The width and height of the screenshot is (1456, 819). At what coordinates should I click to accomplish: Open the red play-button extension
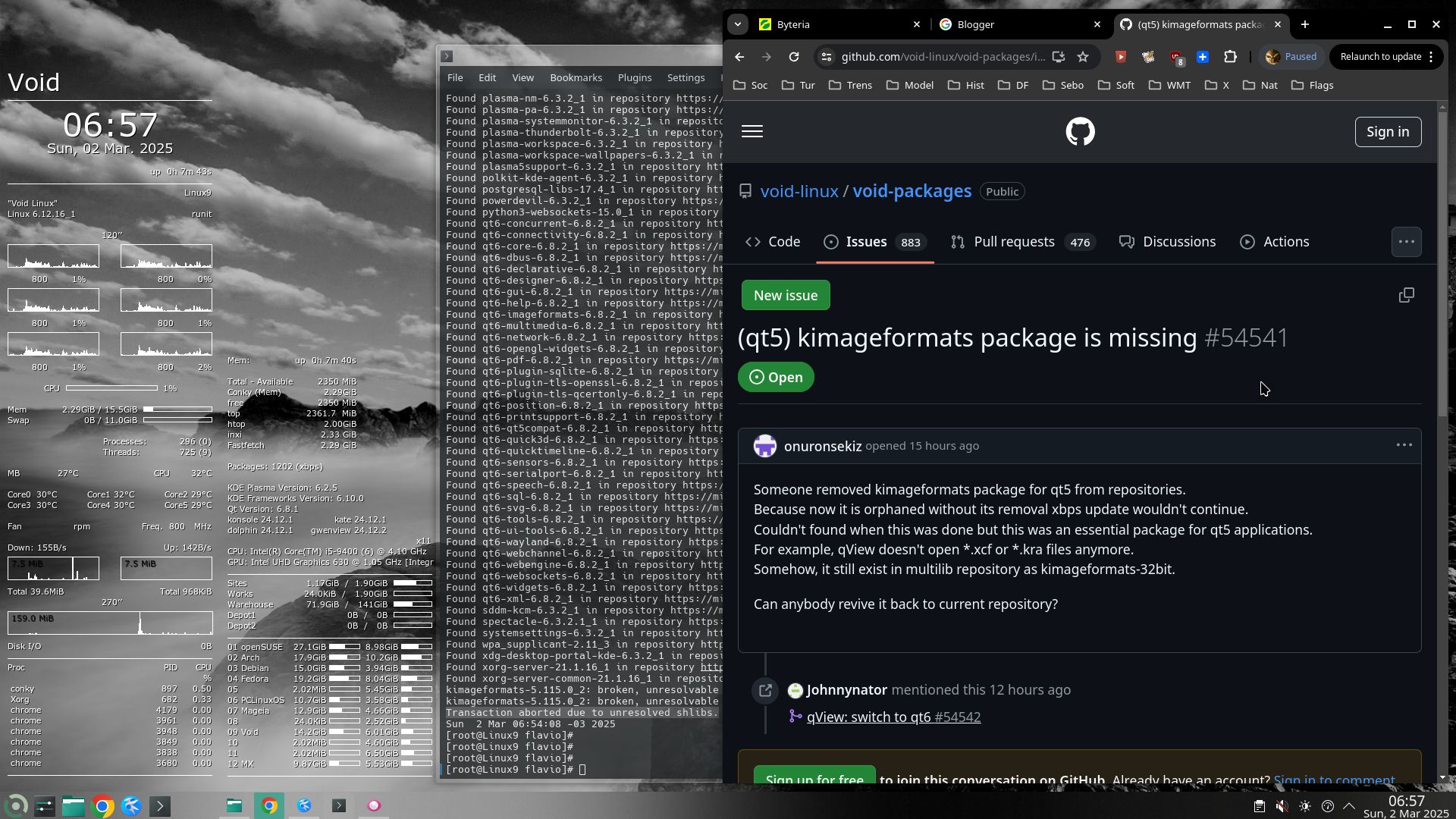[1121, 57]
